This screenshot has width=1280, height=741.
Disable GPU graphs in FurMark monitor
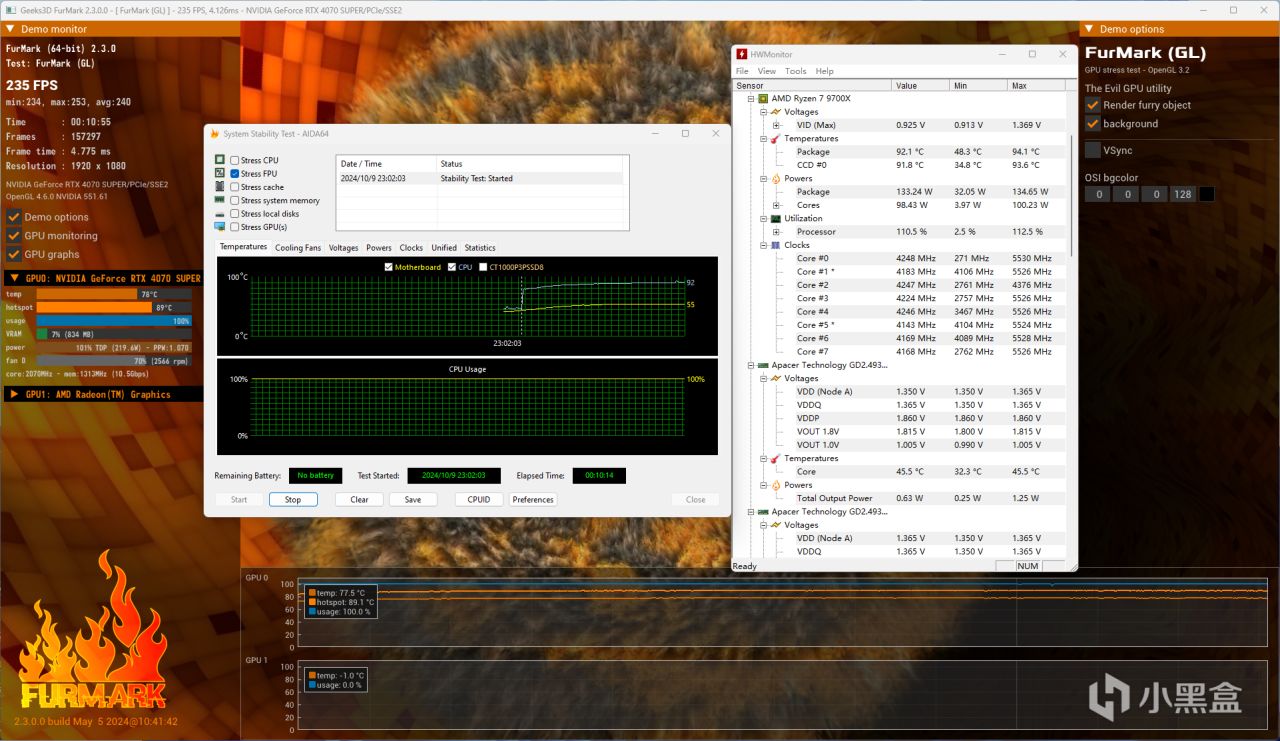tap(14, 255)
